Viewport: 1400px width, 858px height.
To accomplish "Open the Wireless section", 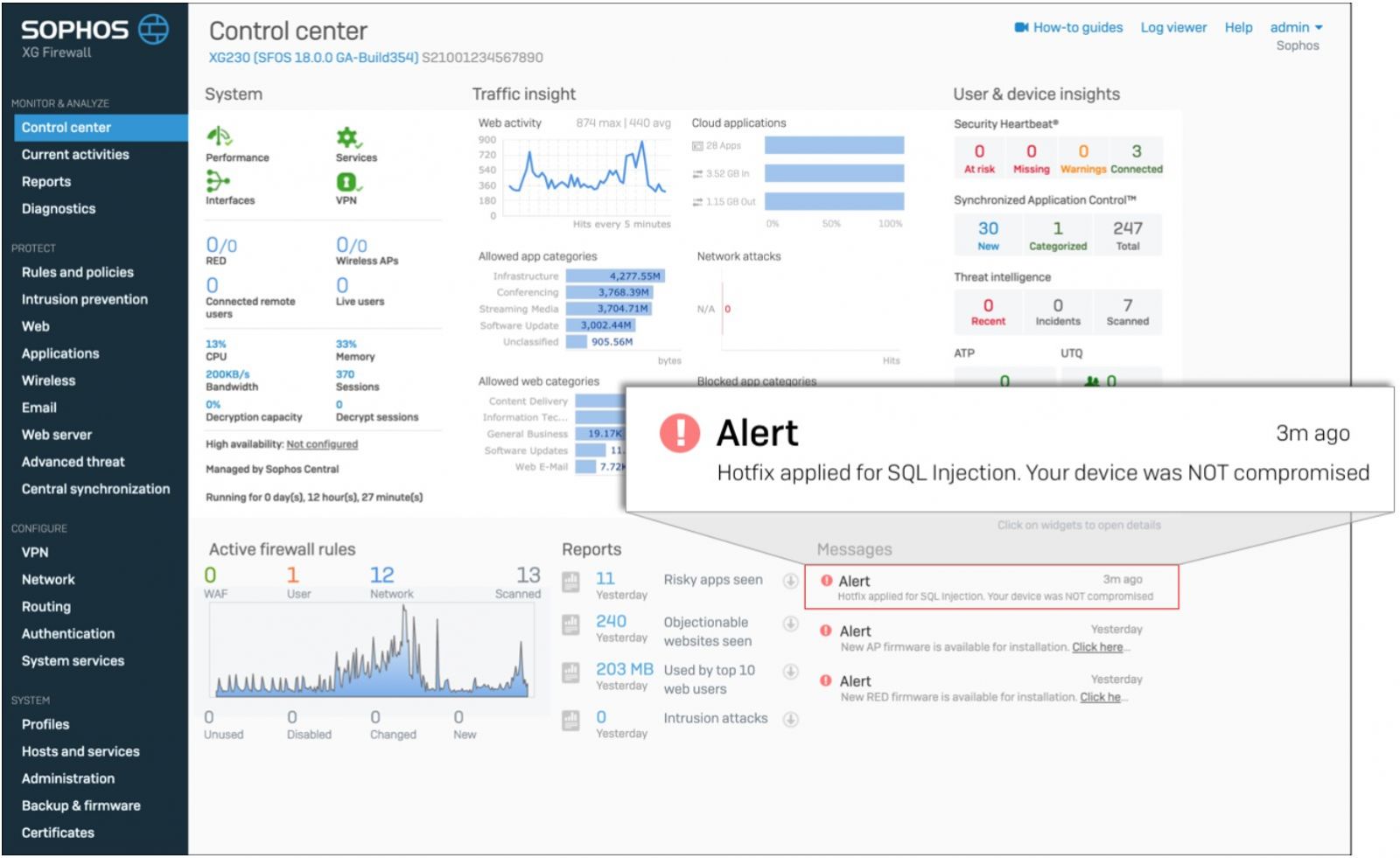I will coord(49,381).
